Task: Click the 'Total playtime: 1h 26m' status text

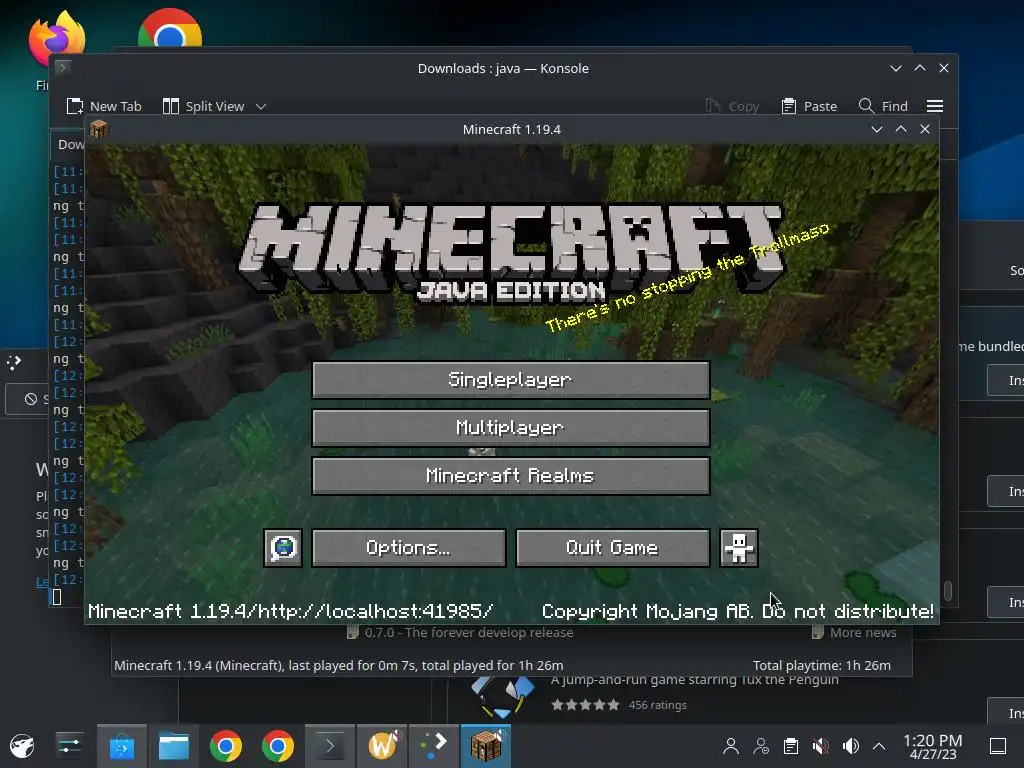Action: point(822,665)
